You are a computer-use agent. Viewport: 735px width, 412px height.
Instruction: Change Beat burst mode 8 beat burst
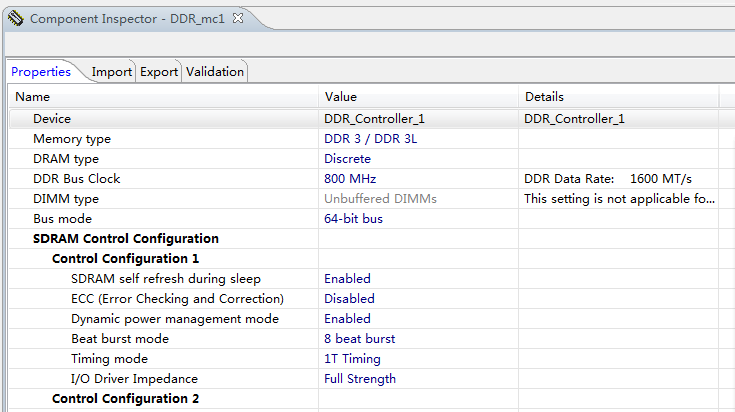tap(359, 339)
